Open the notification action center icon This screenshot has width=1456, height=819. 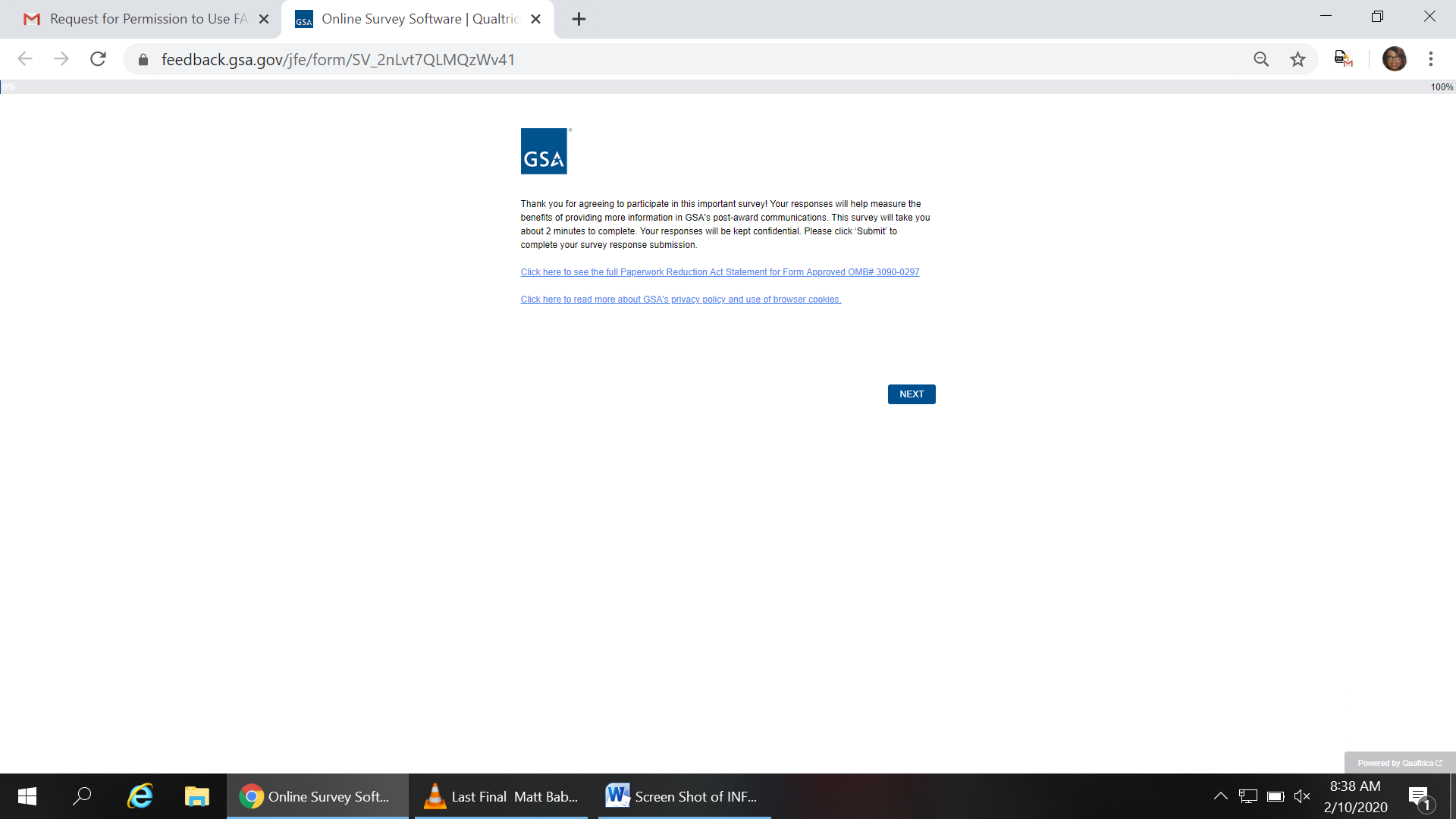coord(1419,796)
